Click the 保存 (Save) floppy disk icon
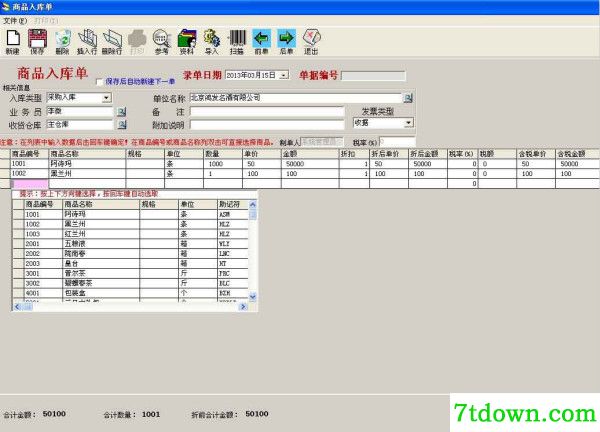This screenshot has height=432, width=600. click(38, 41)
